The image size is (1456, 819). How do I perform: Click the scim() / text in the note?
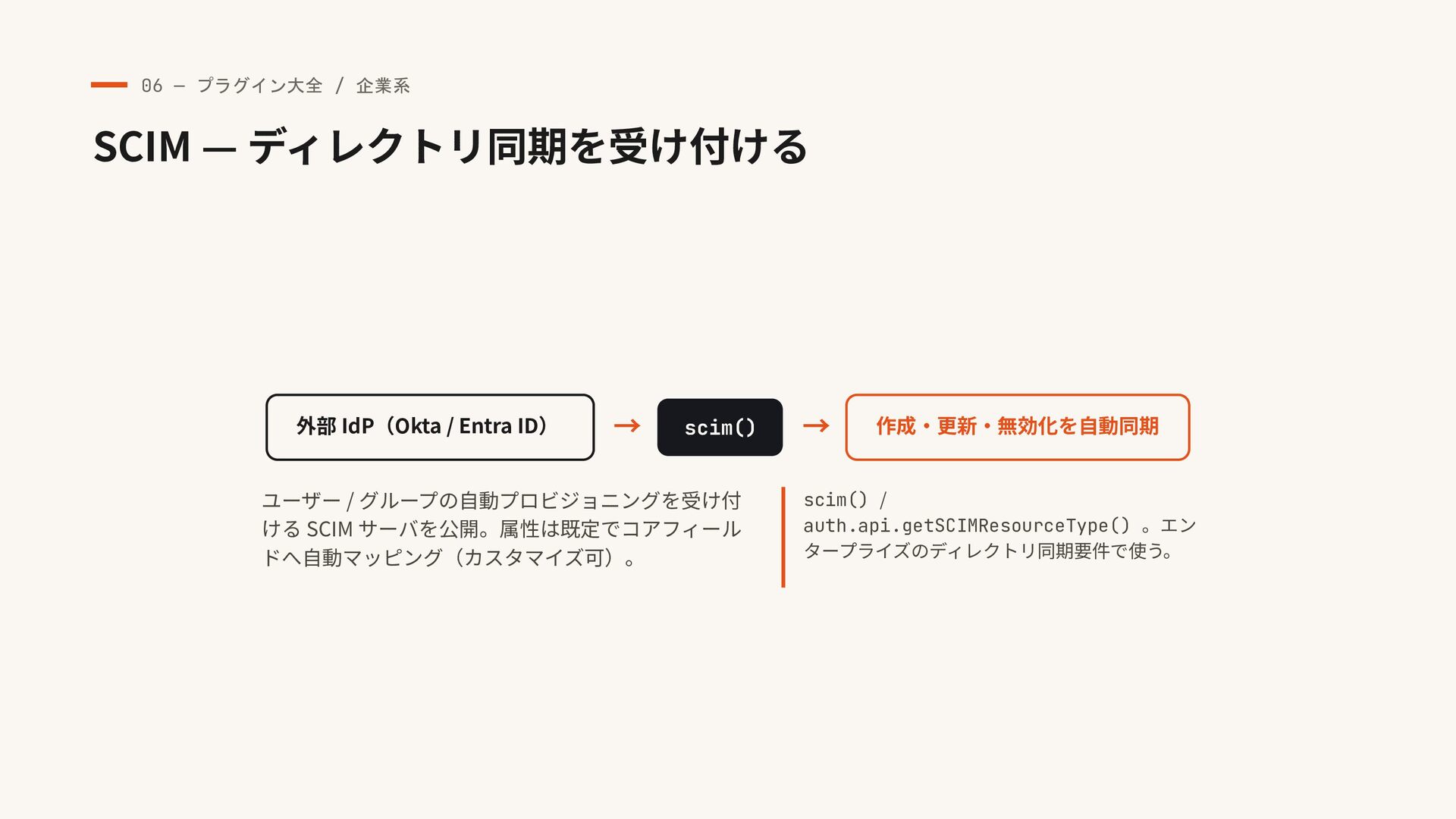point(845,500)
